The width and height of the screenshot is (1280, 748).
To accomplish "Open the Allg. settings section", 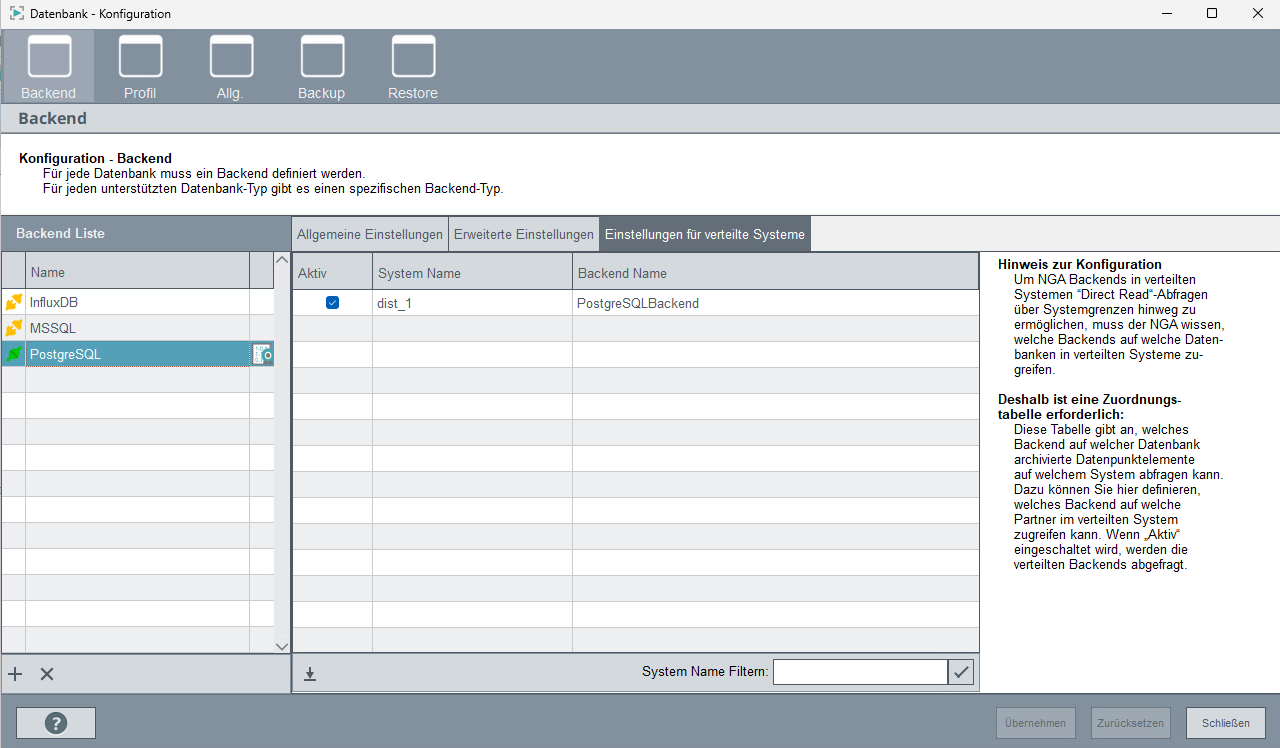I will pos(231,67).
